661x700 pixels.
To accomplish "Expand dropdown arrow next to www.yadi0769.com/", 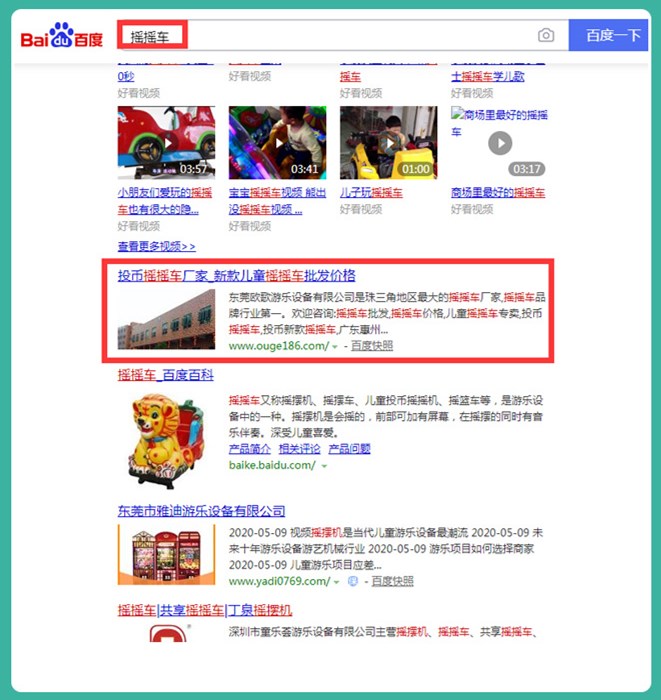I will pos(337,582).
